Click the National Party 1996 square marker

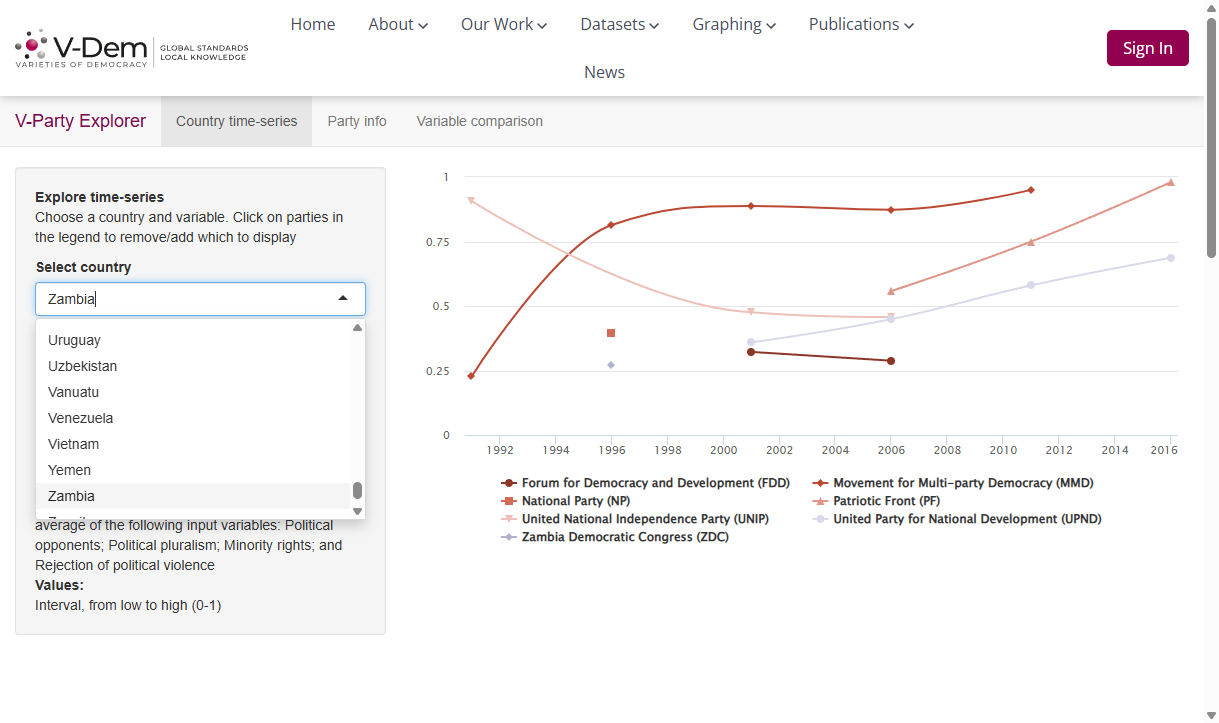(611, 333)
